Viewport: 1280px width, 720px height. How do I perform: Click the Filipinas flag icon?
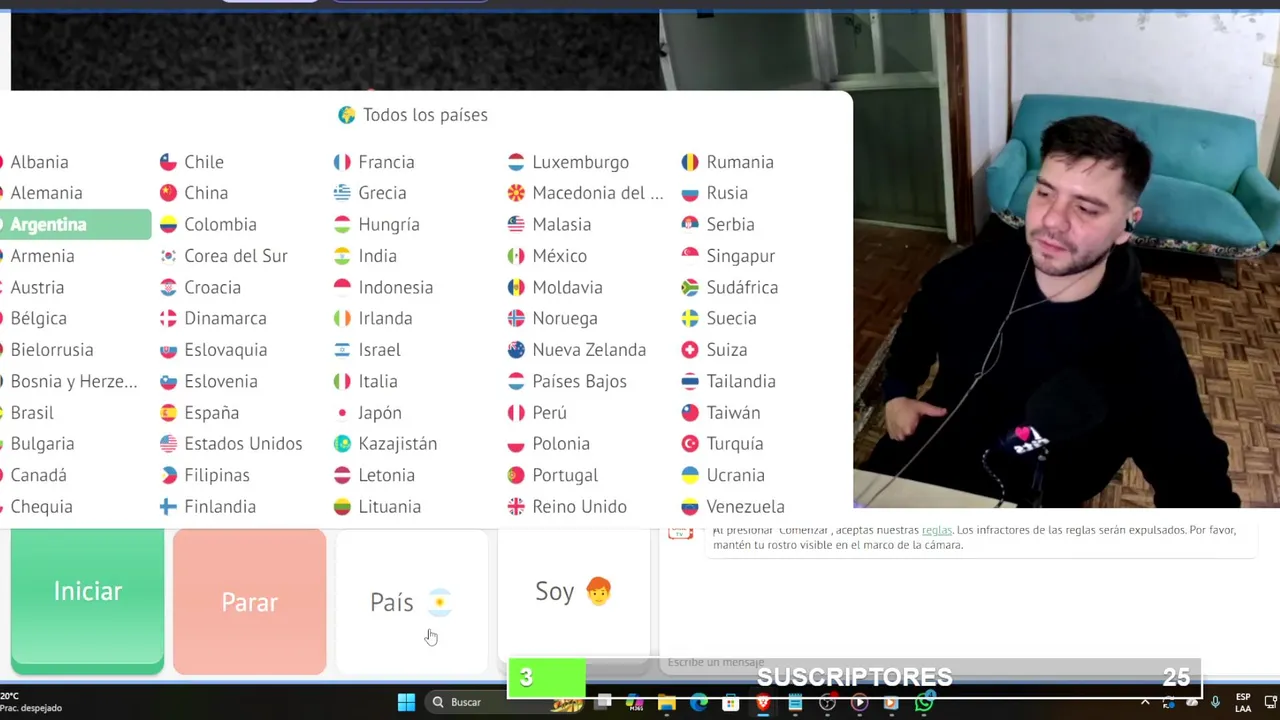168,475
